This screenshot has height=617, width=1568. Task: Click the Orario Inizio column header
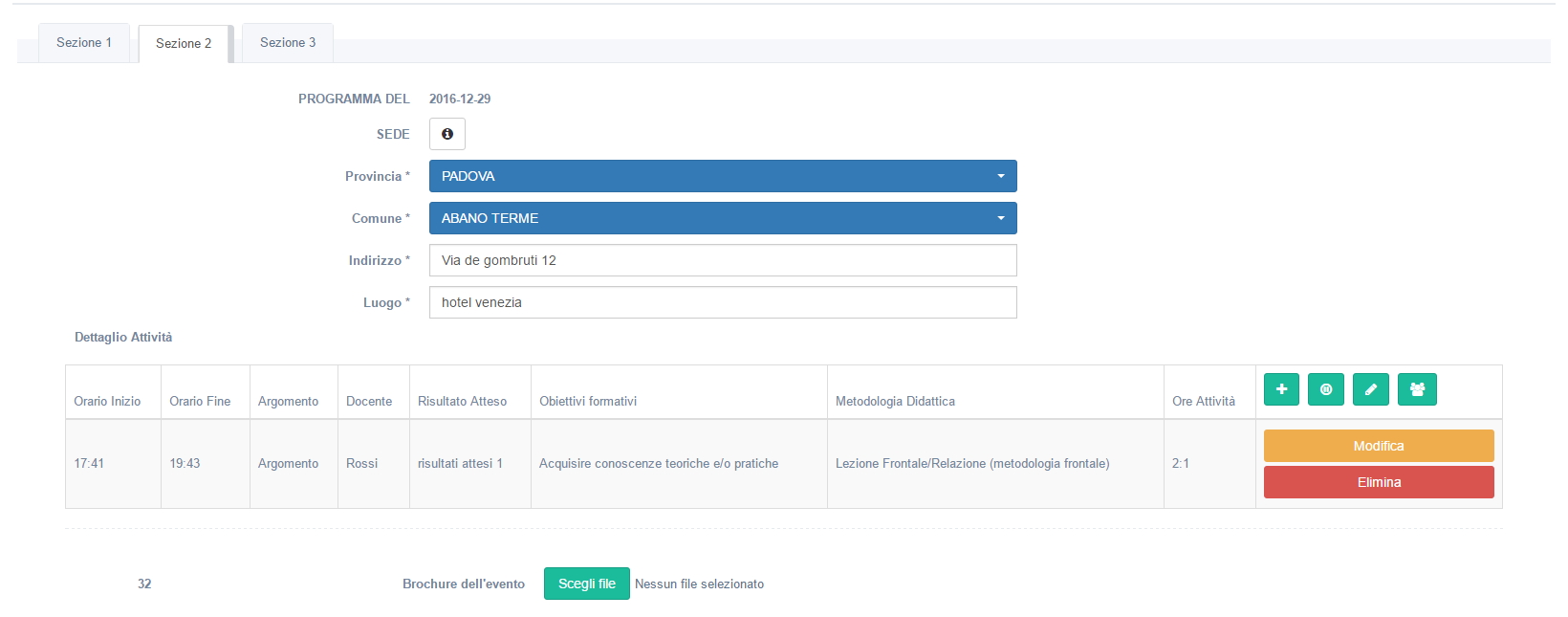click(x=107, y=401)
